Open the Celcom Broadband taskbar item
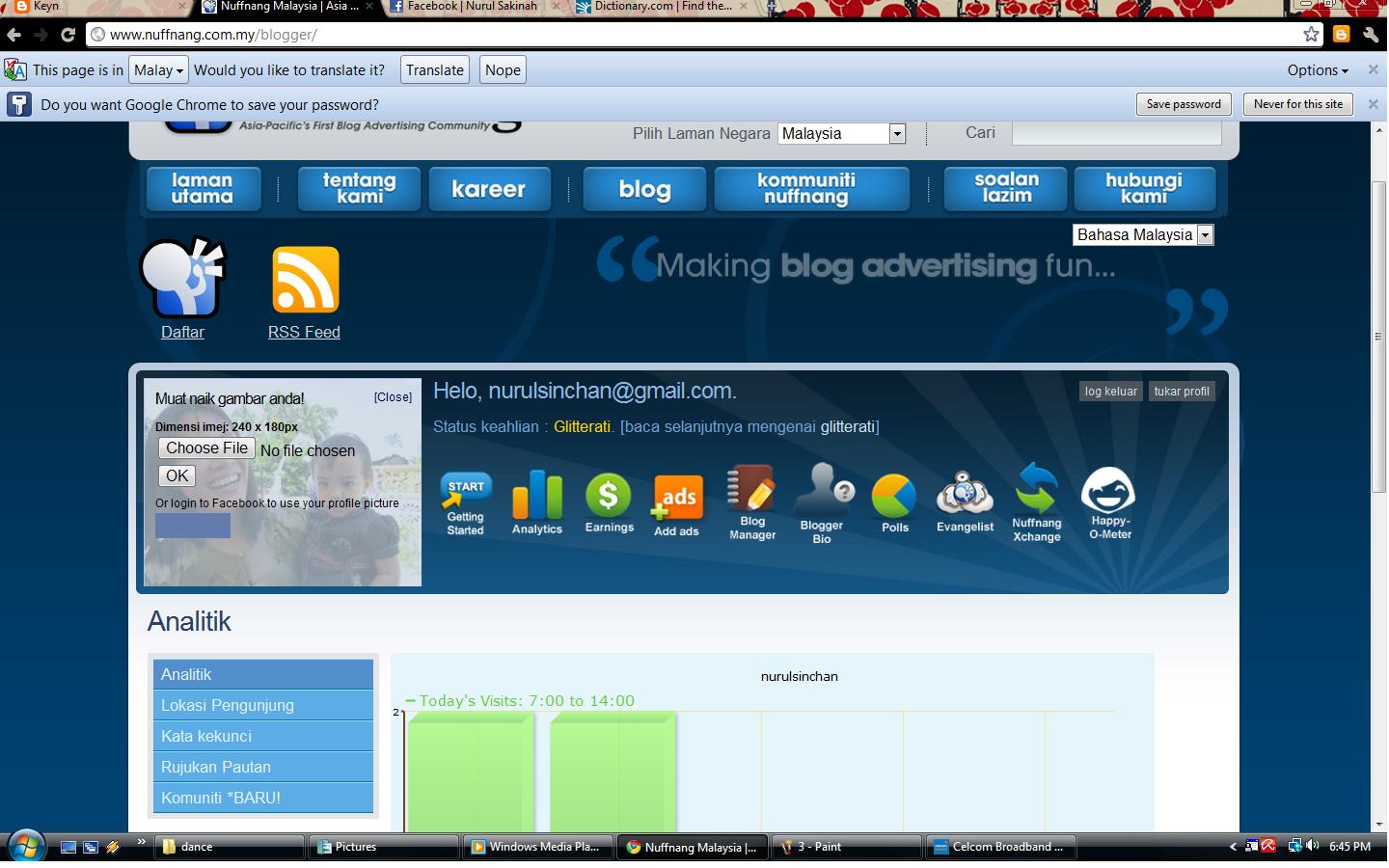 (1000, 847)
